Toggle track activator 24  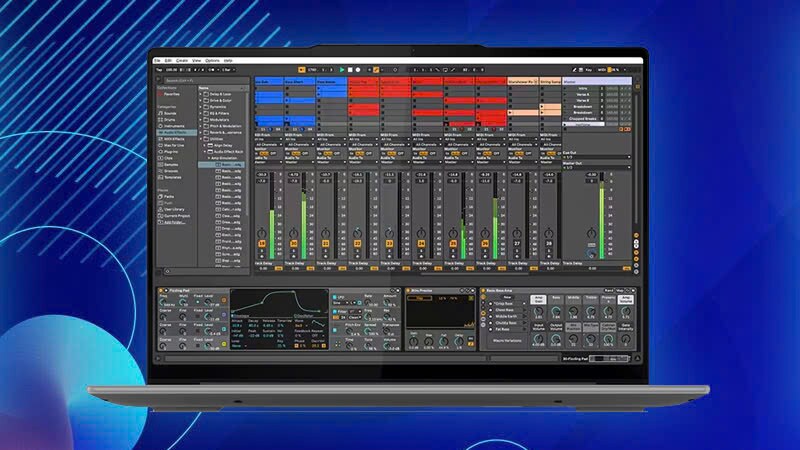coord(421,244)
